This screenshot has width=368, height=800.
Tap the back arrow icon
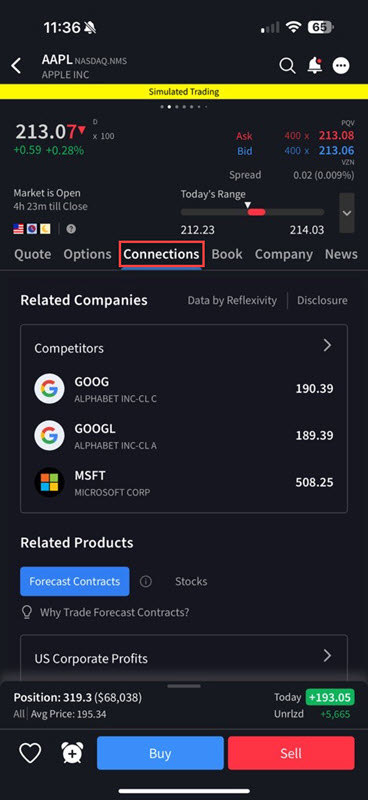pyautogui.click(x=17, y=66)
